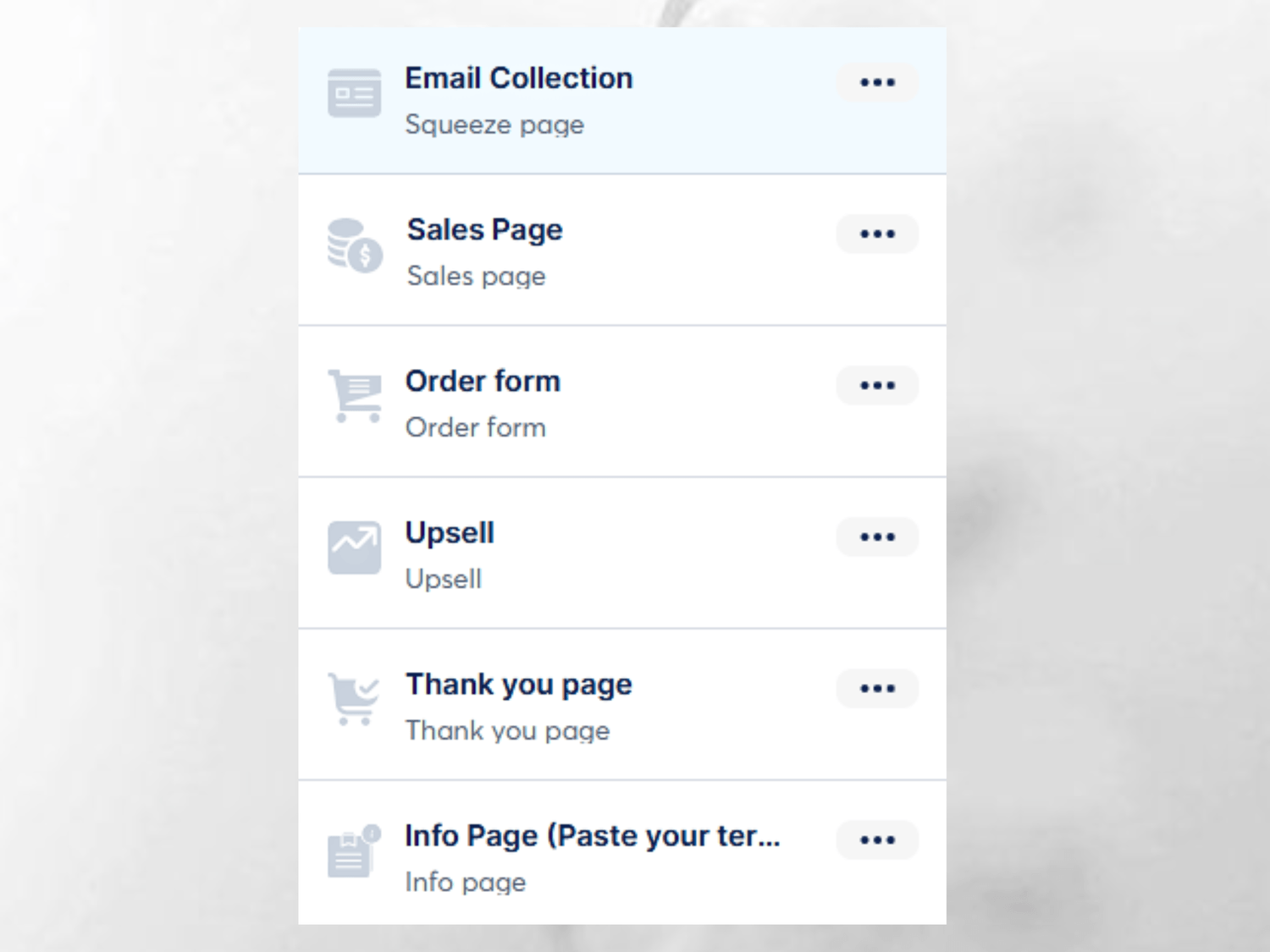Click the Email Collection squeeze page icon
Screen dimensions: 1270x952
tap(354, 93)
